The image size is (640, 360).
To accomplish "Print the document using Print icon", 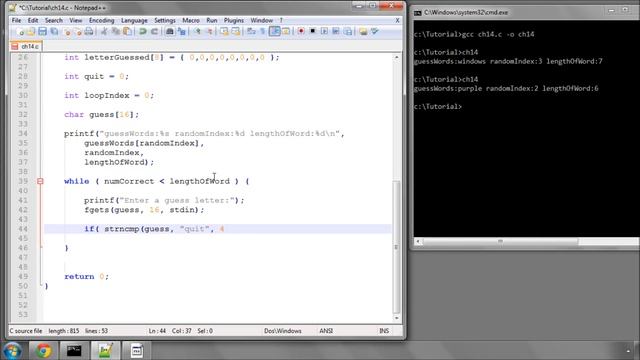I will tap(89, 31).
